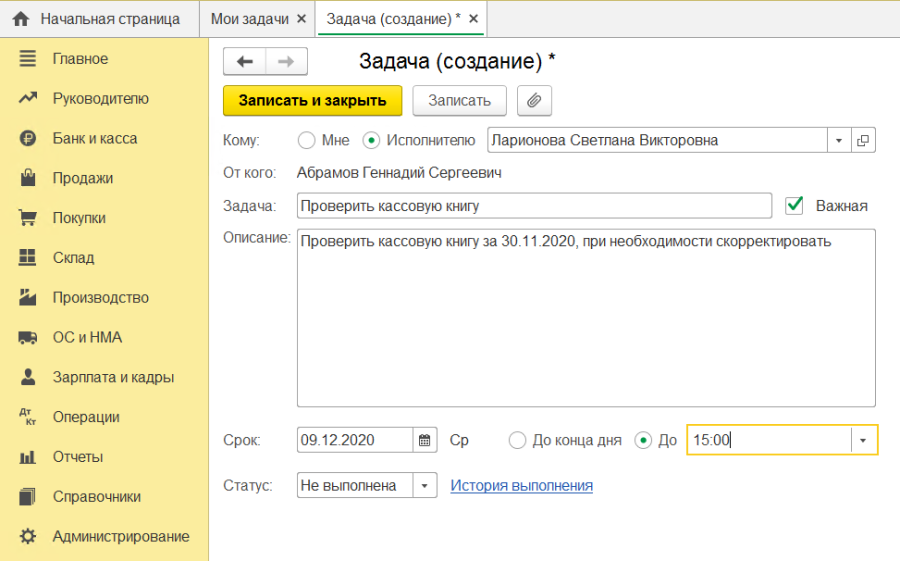The image size is (900, 561).
Task: Uncheck the "Важная" checkbox
Action: (795, 205)
